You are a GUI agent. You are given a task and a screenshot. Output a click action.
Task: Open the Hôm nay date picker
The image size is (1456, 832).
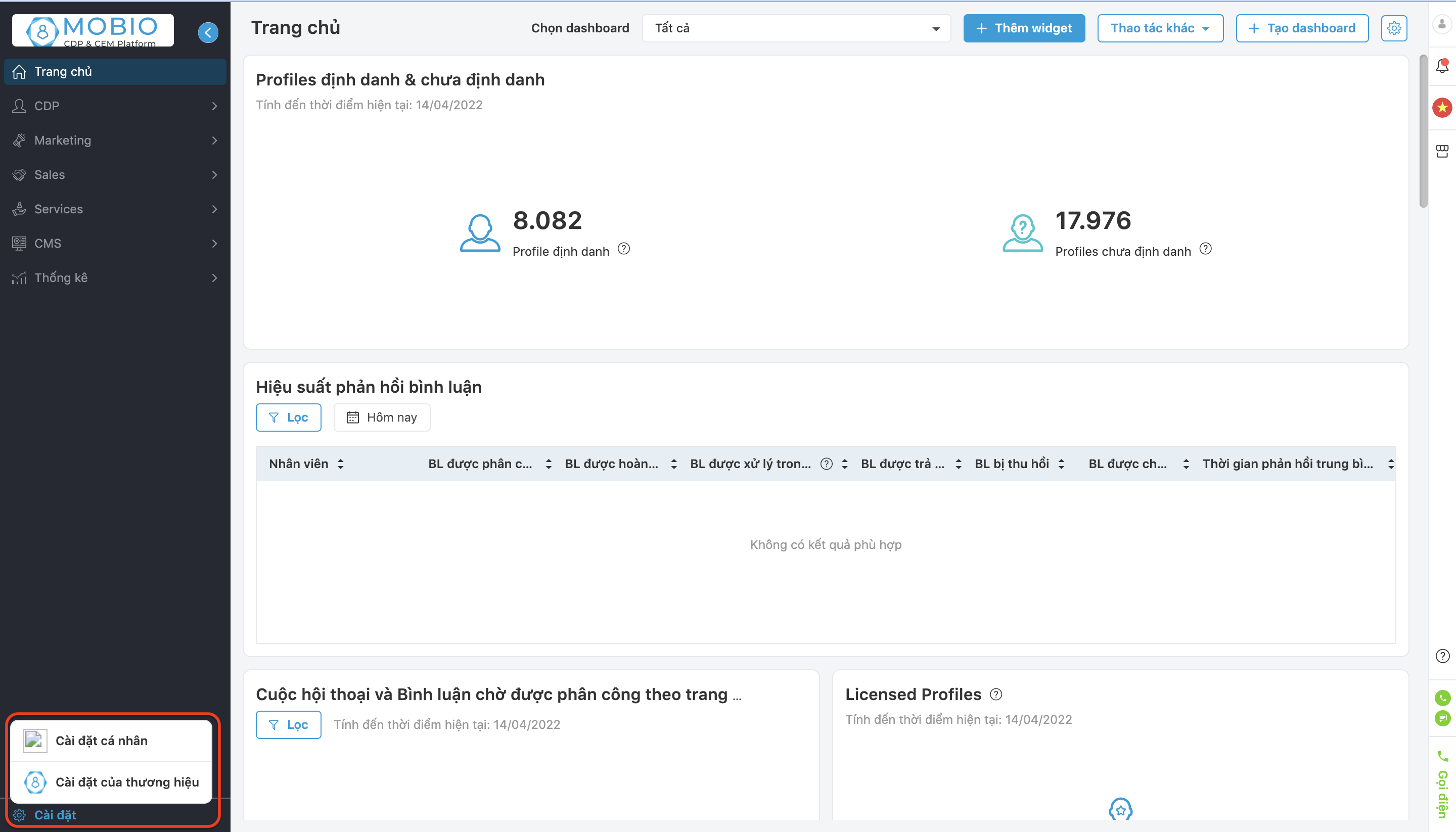[382, 418]
